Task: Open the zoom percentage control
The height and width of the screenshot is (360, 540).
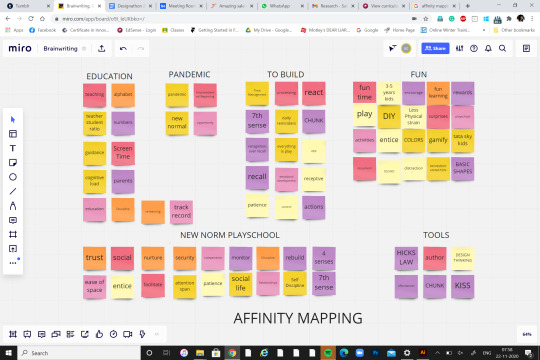Action: click(527, 334)
